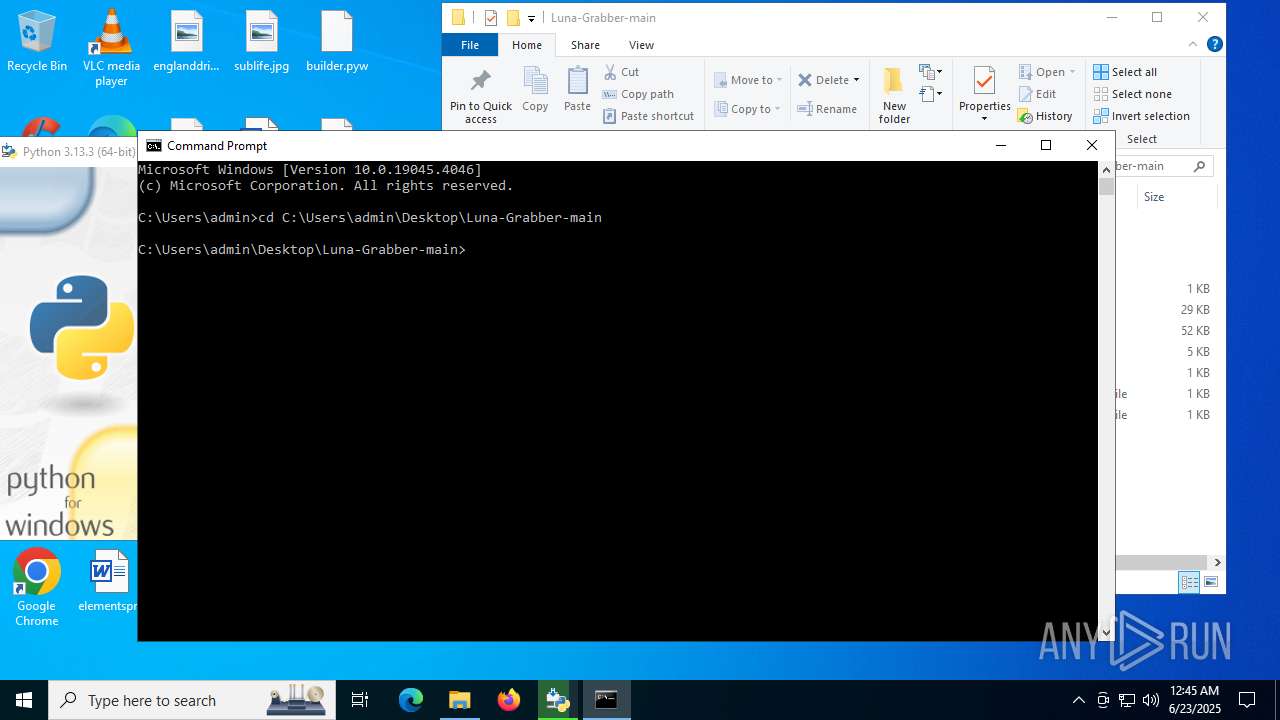Maximize the Command Prompt window
The width and height of the screenshot is (1280, 720).
(x=1046, y=145)
